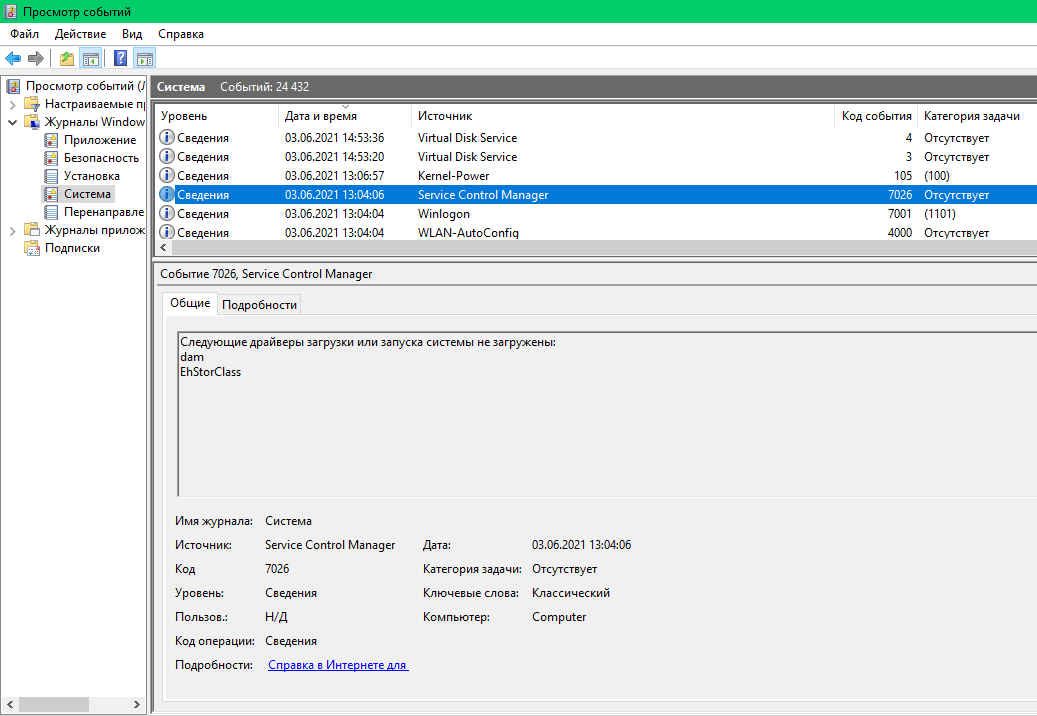
Task: Open the Вид menu
Action: tap(132, 34)
